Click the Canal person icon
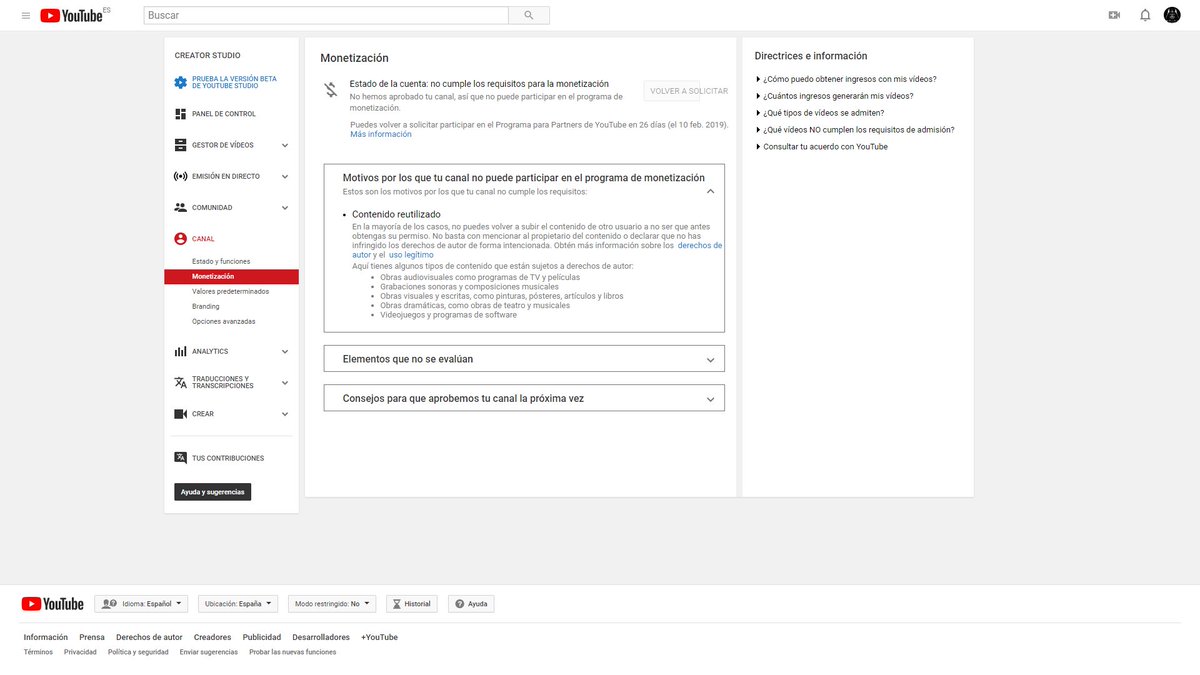The height and width of the screenshot is (675, 1200). tap(180, 239)
